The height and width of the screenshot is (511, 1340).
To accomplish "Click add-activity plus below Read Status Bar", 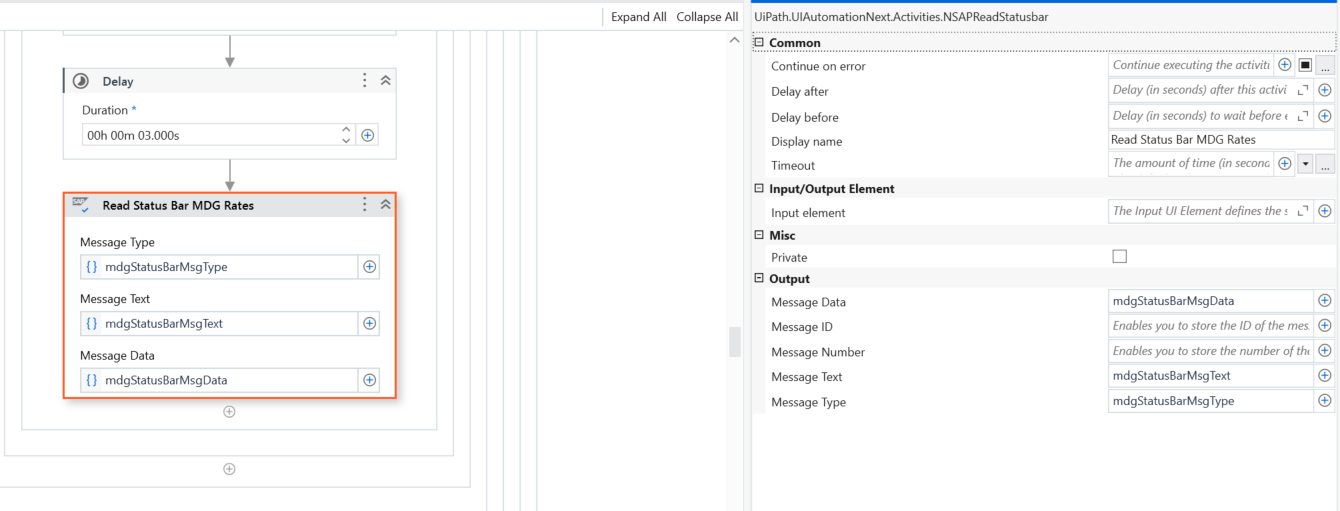I will (229, 412).
